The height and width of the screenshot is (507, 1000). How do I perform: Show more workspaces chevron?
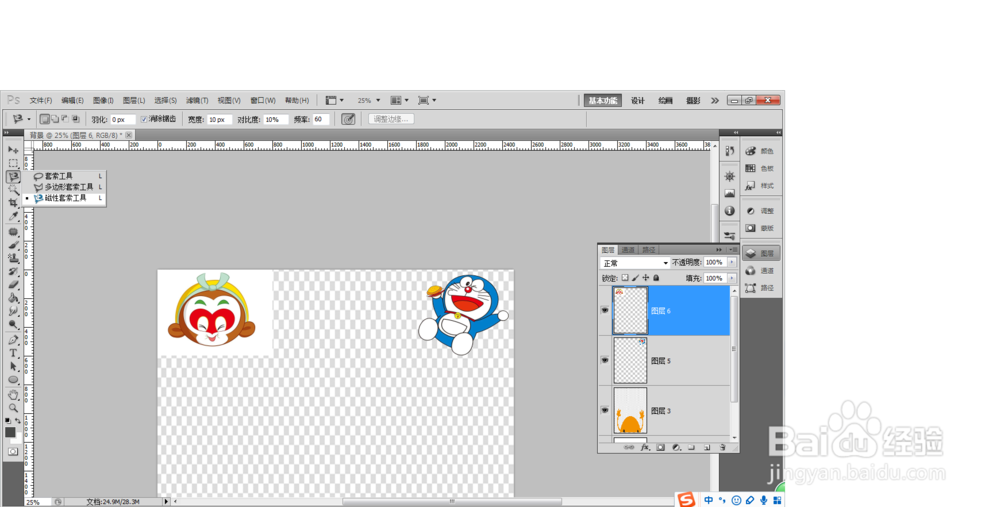715,101
